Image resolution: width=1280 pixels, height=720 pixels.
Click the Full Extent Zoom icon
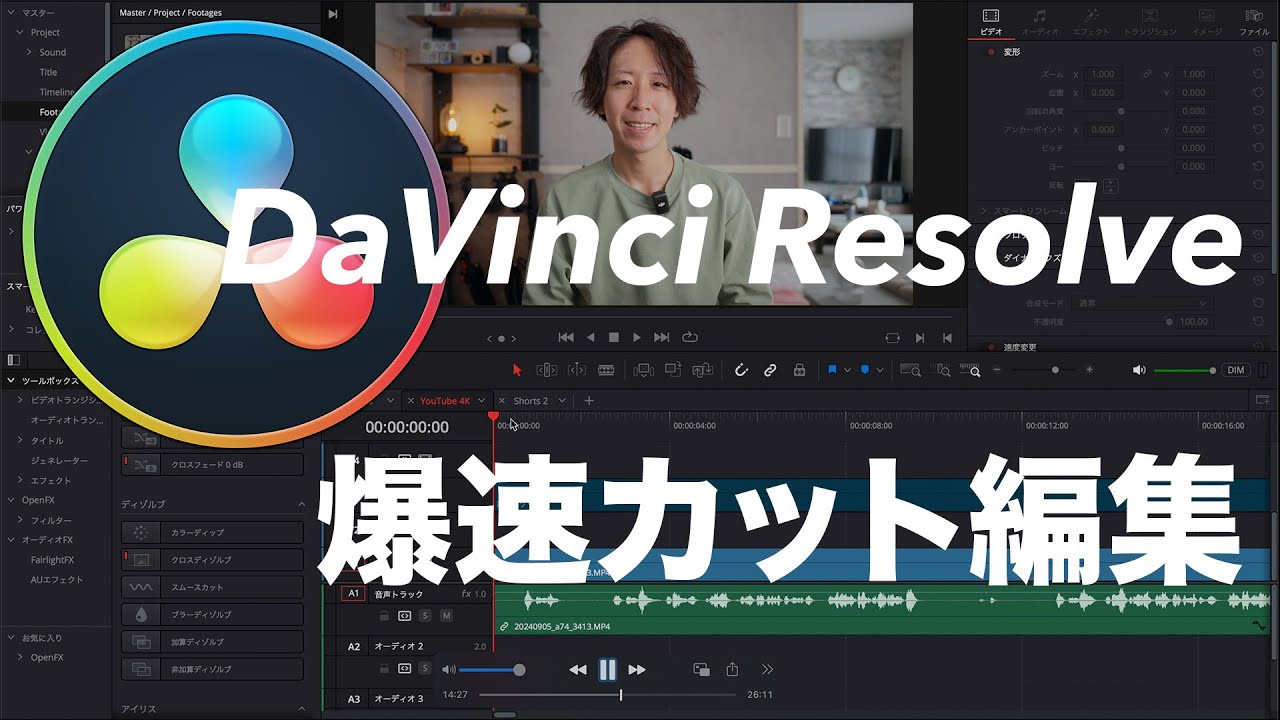[x=910, y=370]
